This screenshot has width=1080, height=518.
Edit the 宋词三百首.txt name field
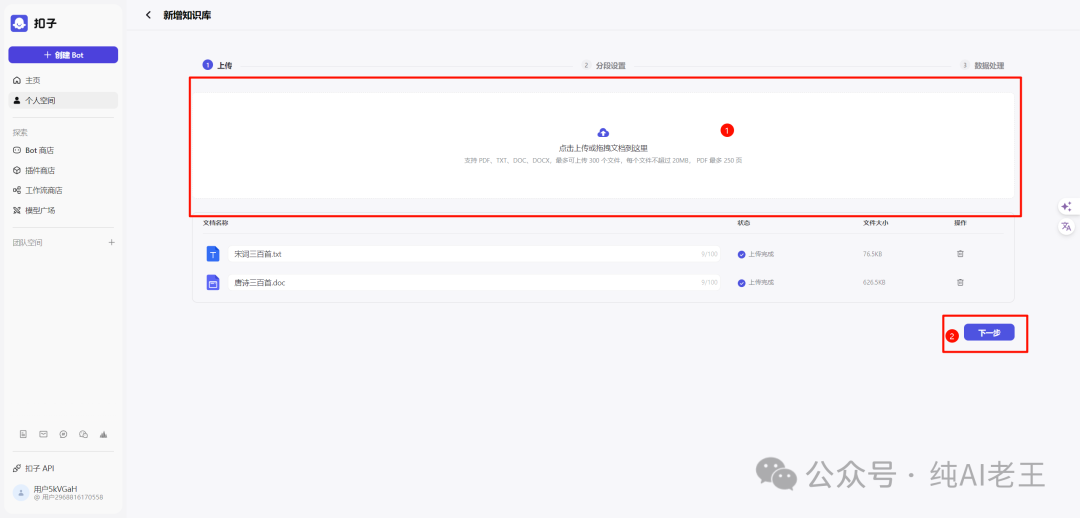tap(474, 254)
